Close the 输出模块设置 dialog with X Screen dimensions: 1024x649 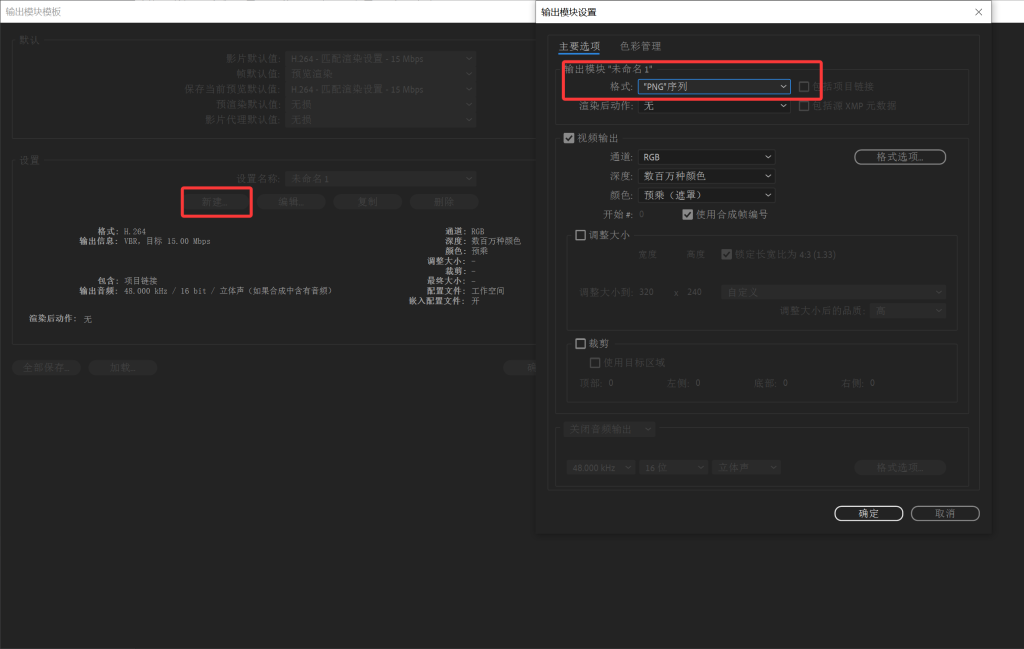[978, 12]
